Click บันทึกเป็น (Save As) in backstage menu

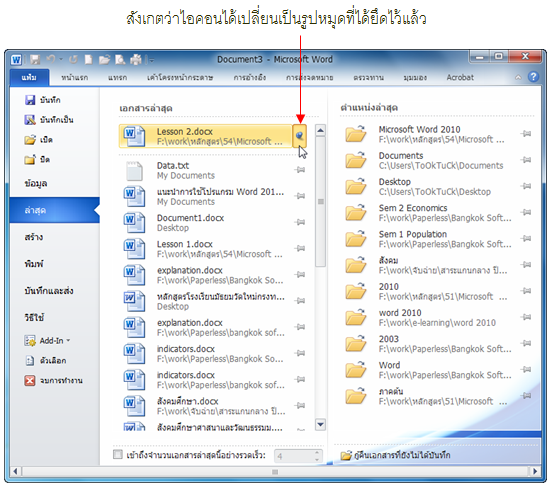(49, 120)
